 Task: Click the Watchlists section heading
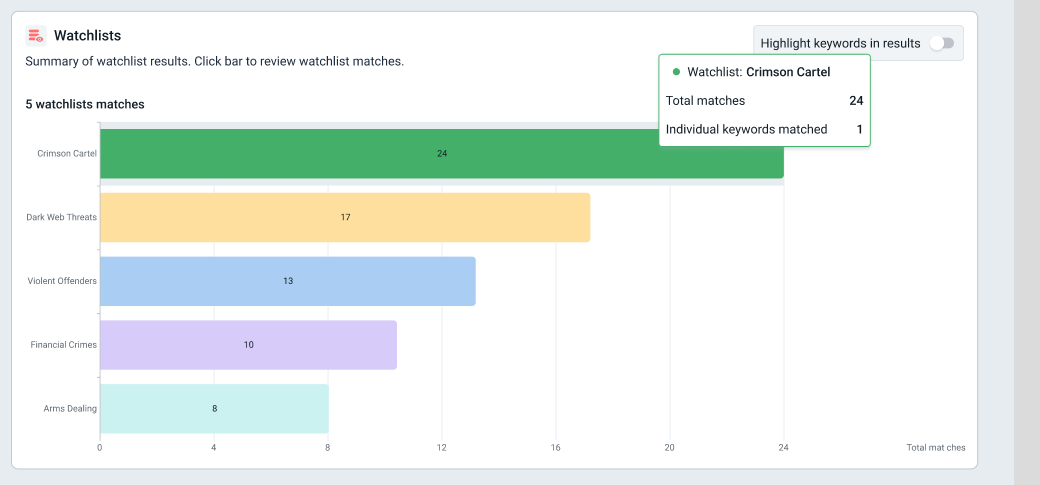tap(87, 36)
